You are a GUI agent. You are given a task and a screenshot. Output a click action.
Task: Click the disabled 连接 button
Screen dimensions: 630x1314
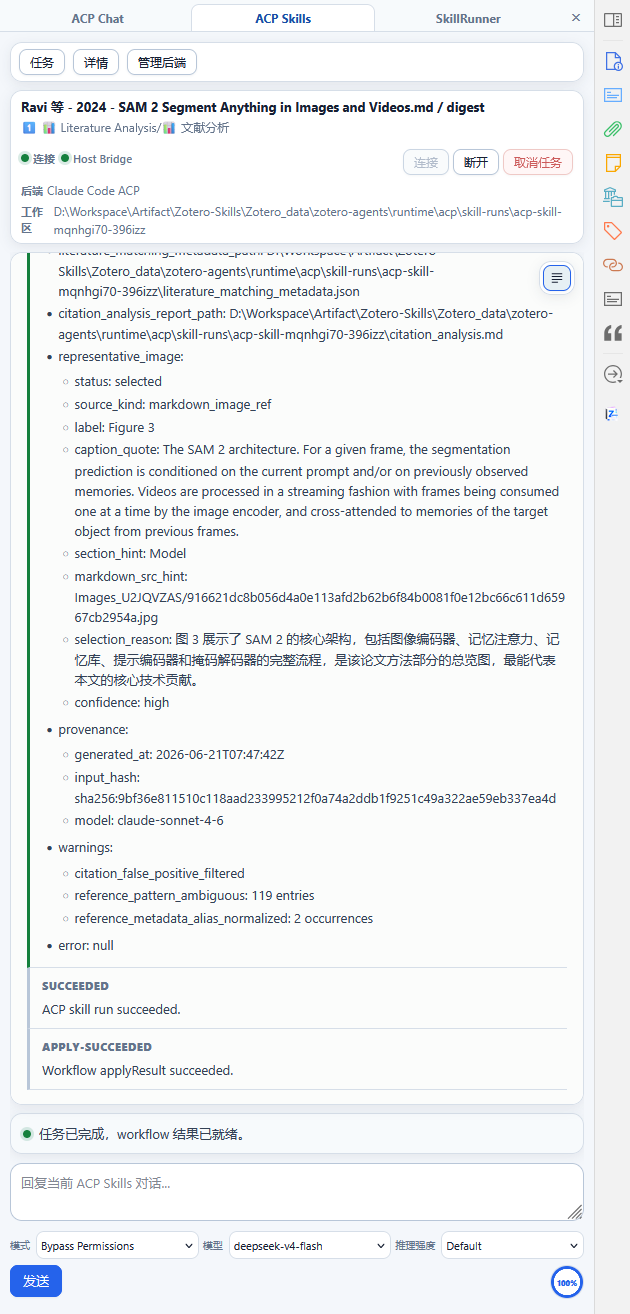coord(426,162)
